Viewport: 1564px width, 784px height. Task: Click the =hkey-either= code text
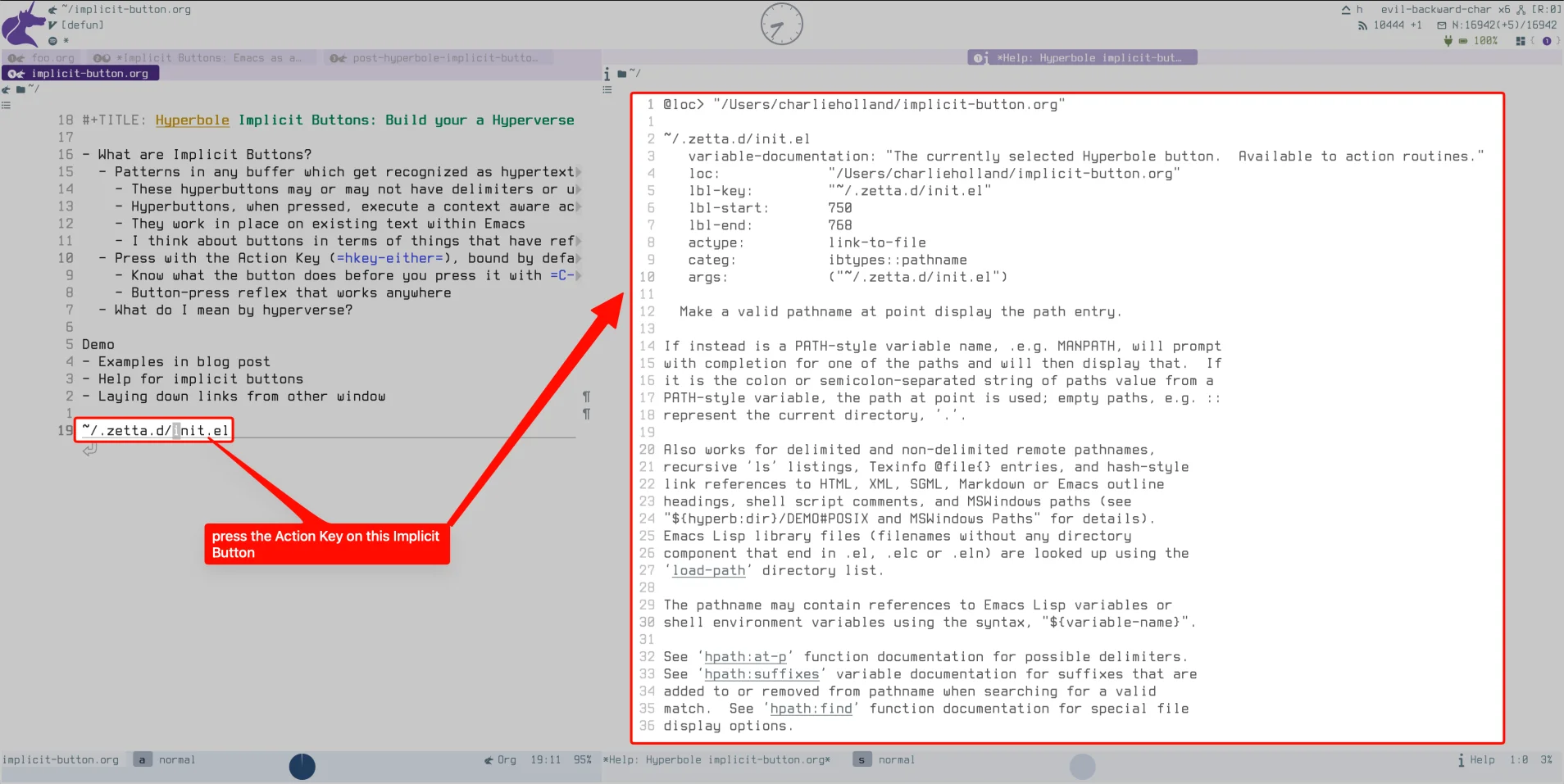pos(389,258)
